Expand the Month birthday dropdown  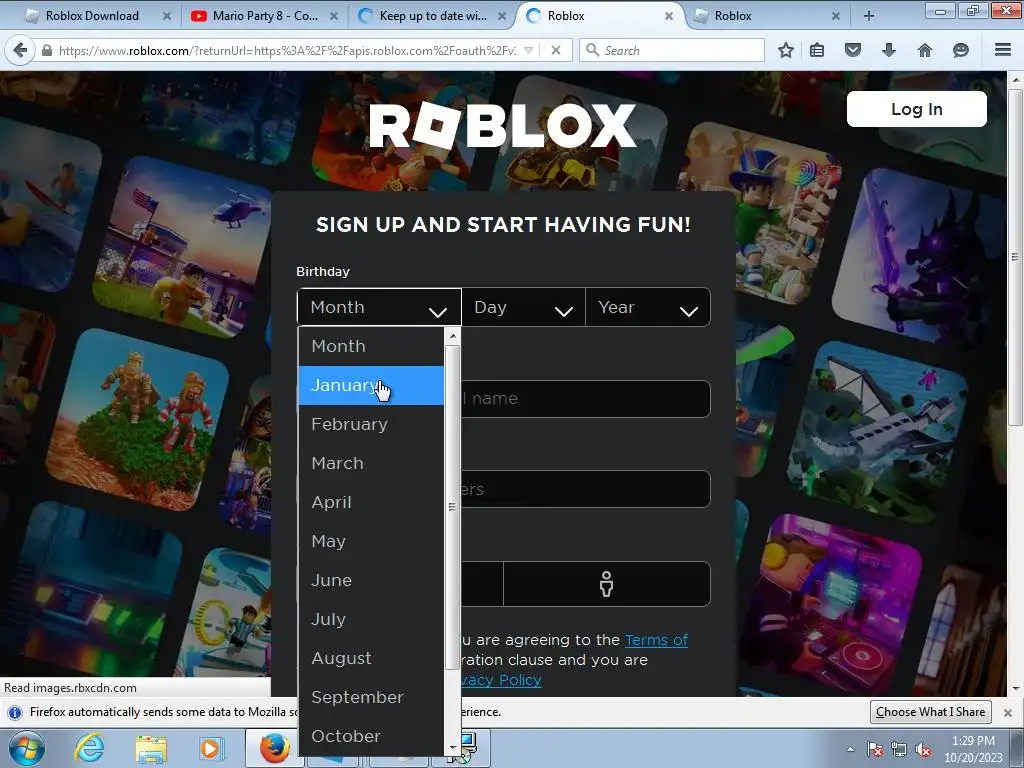(379, 307)
